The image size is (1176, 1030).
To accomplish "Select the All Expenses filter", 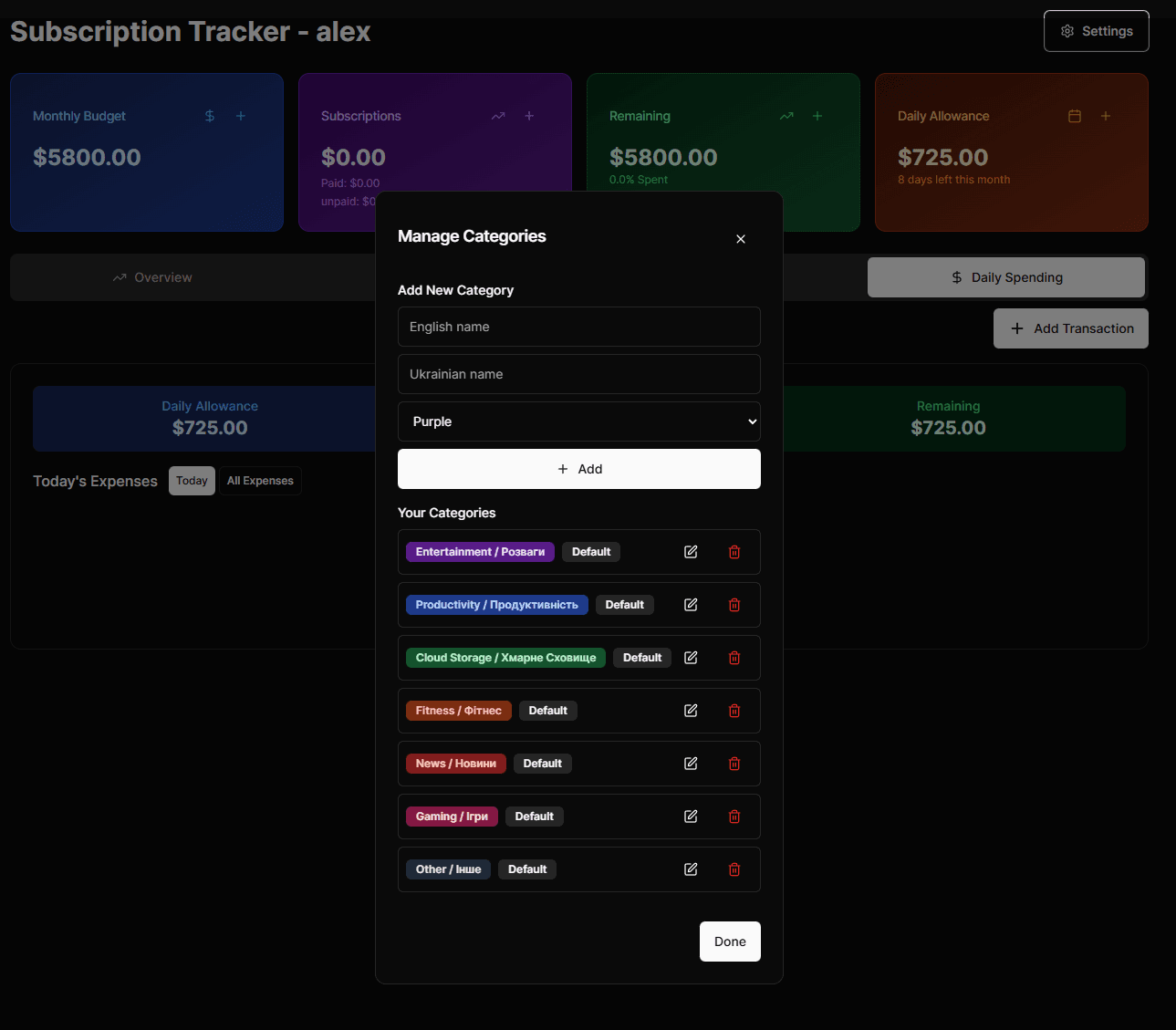I will (x=260, y=481).
